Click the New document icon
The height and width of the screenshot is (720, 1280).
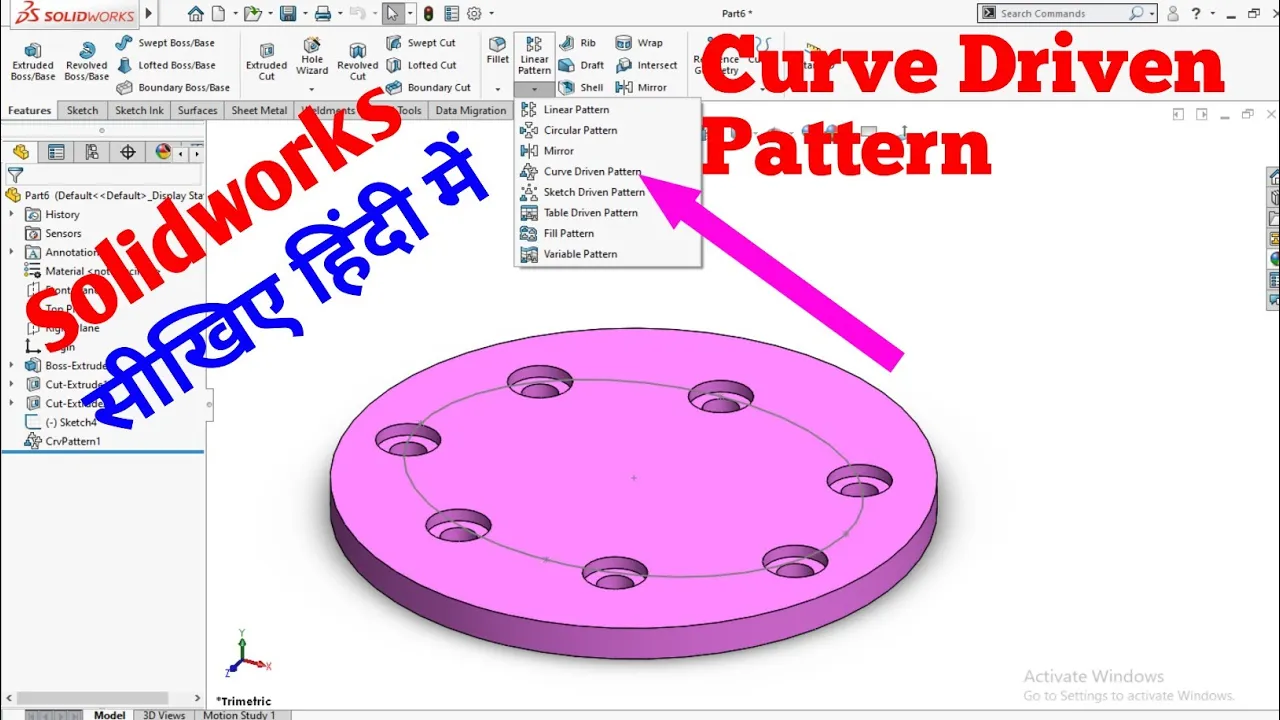219,13
